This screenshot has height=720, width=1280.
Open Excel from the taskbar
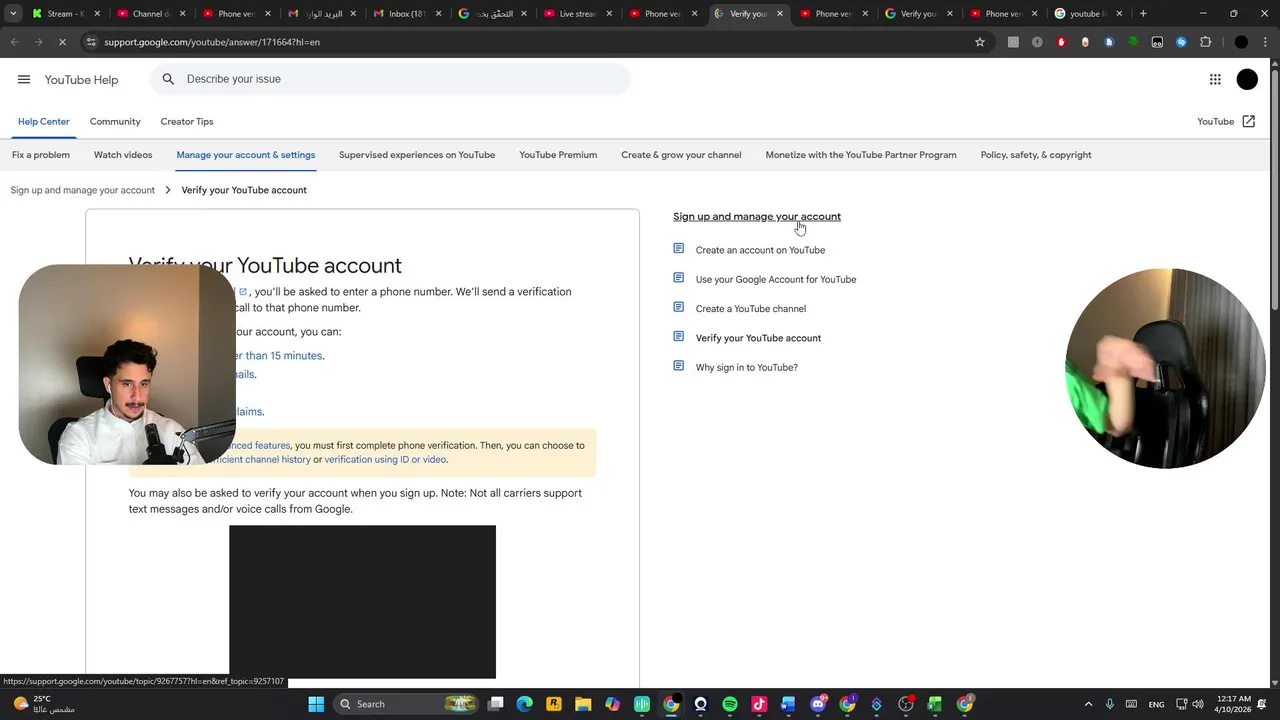coord(935,704)
